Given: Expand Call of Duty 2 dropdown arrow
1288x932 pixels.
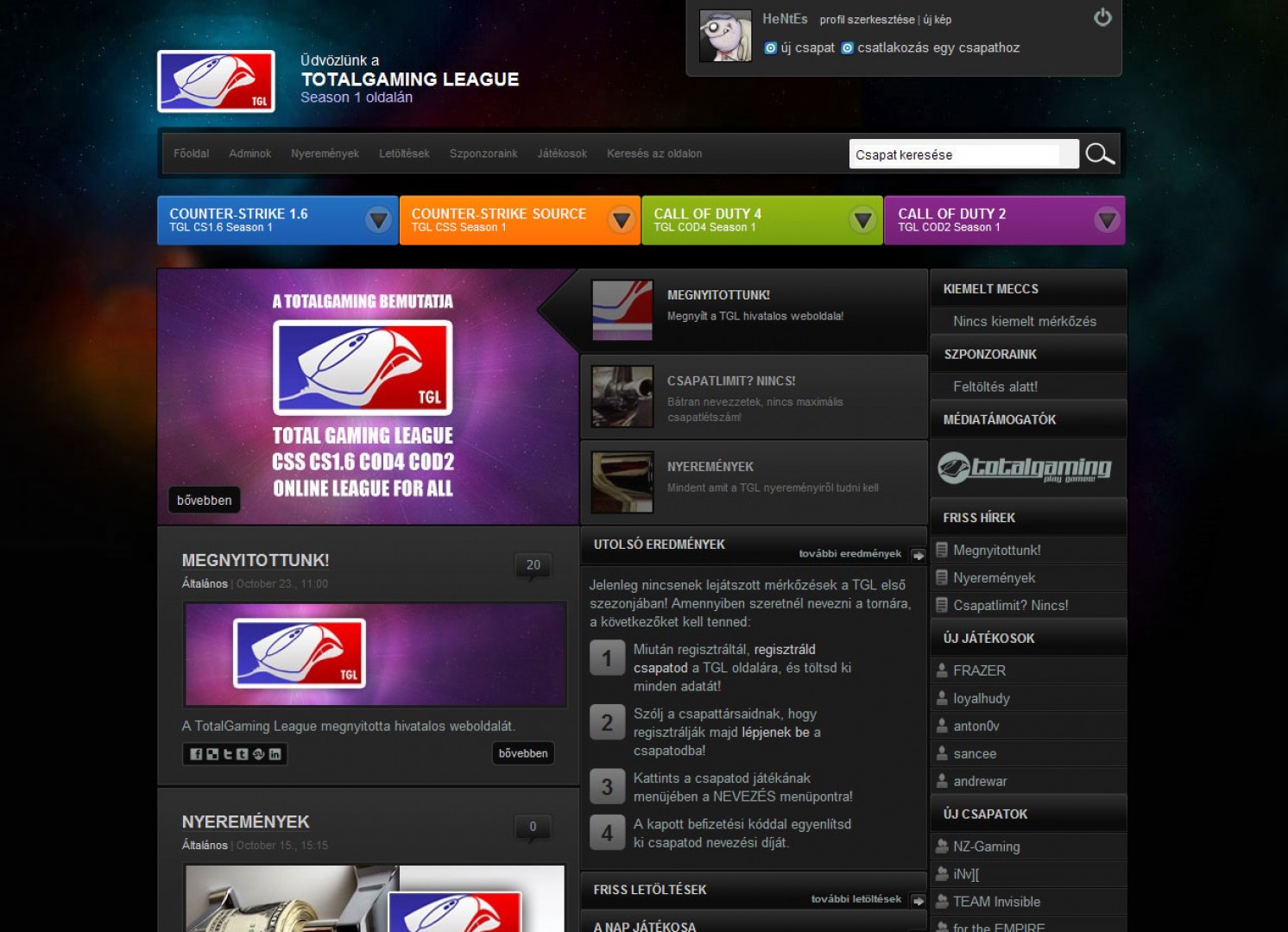Looking at the screenshot, I should [1107, 220].
